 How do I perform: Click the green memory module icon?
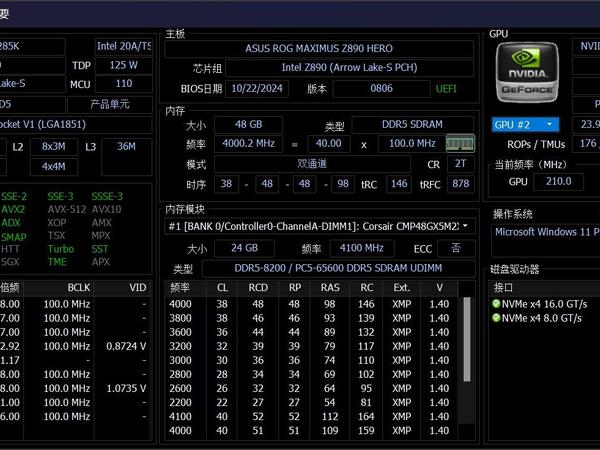pos(460,143)
